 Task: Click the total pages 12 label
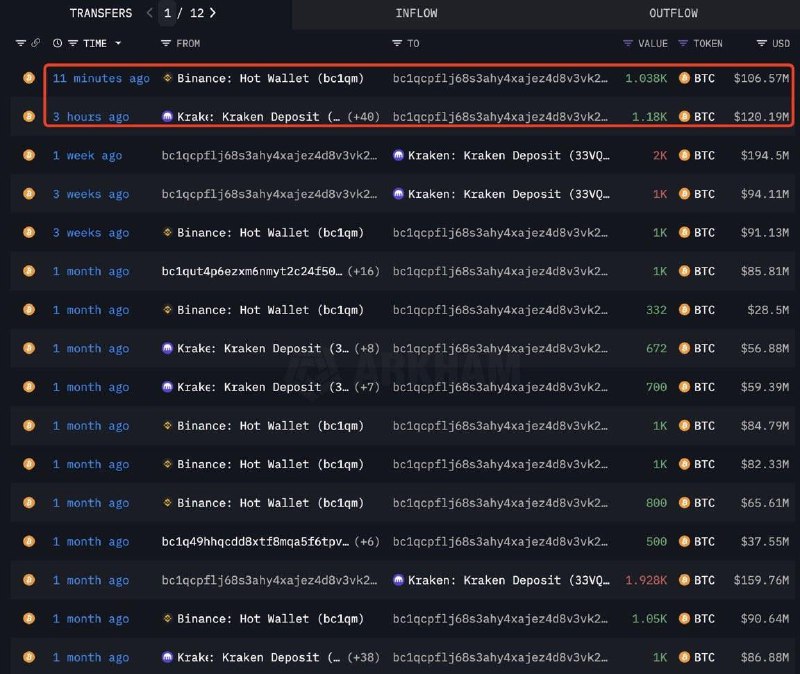click(x=197, y=13)
